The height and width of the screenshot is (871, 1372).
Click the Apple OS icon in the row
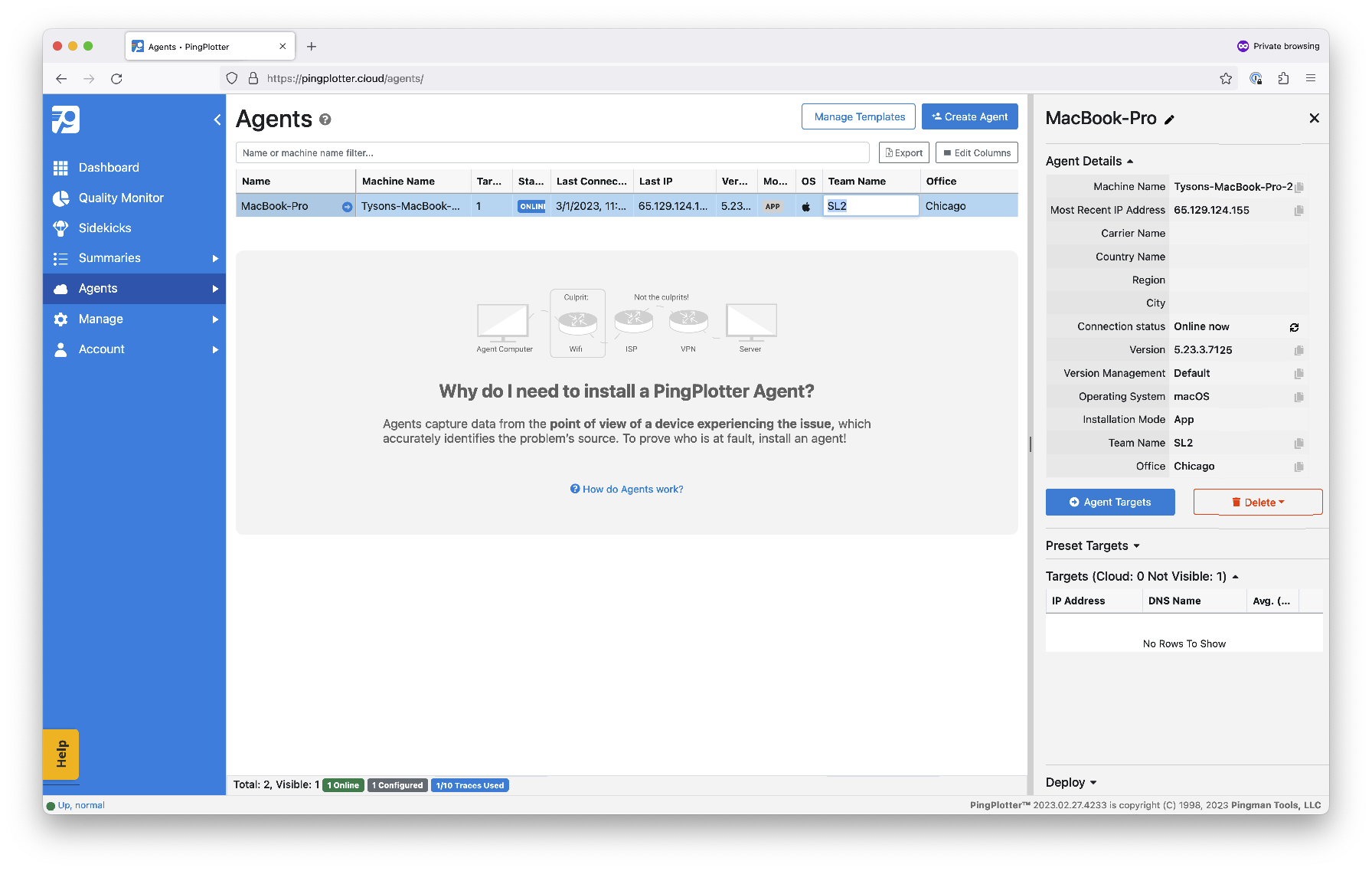806,207
